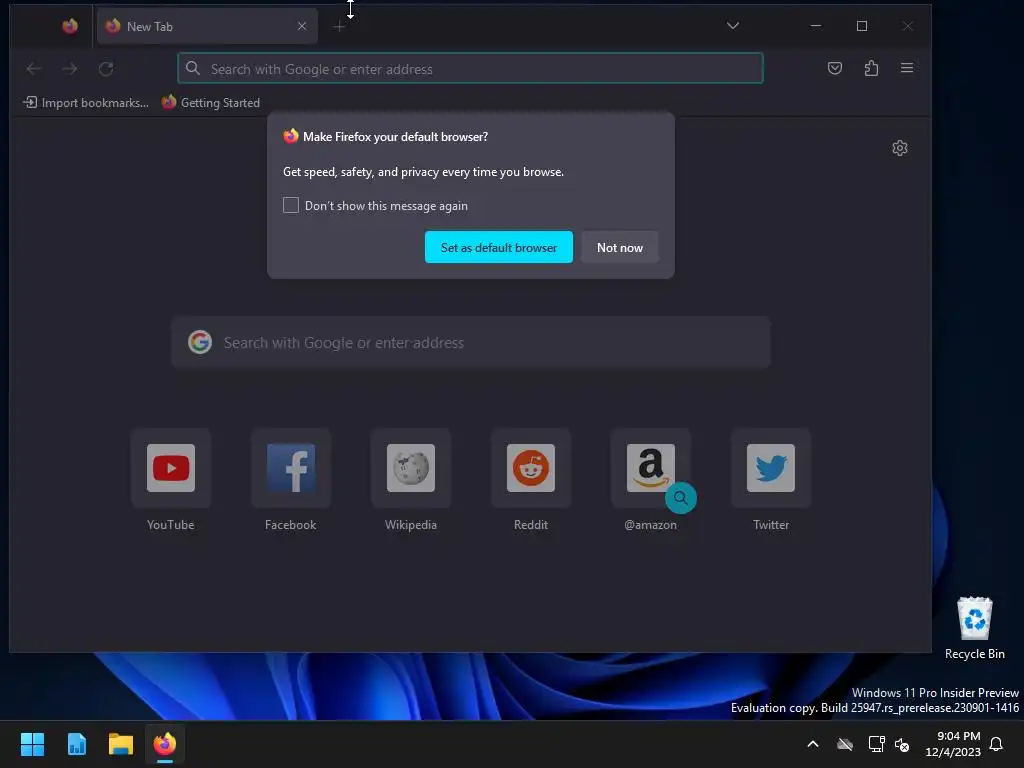Click the muted volume tray icon
Viewport: 1024px width, 768px height.
click(902, 744)
